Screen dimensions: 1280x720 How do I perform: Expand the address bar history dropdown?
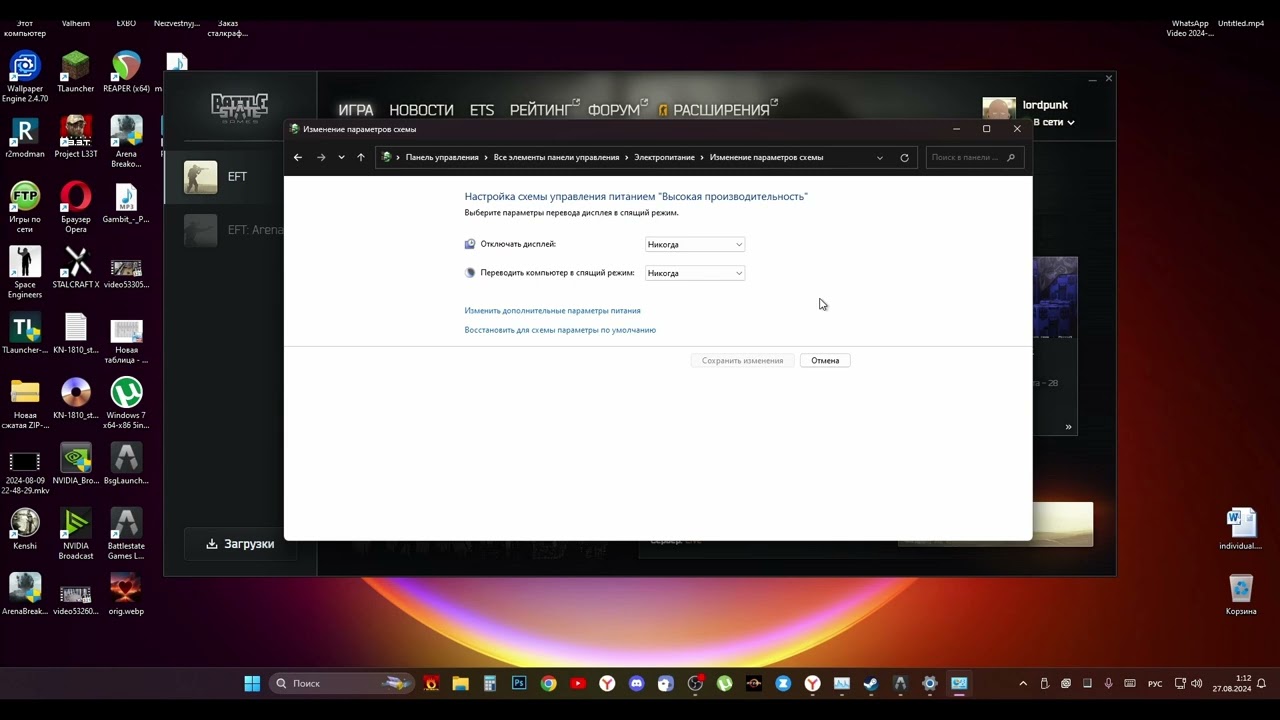coord(880,157)
